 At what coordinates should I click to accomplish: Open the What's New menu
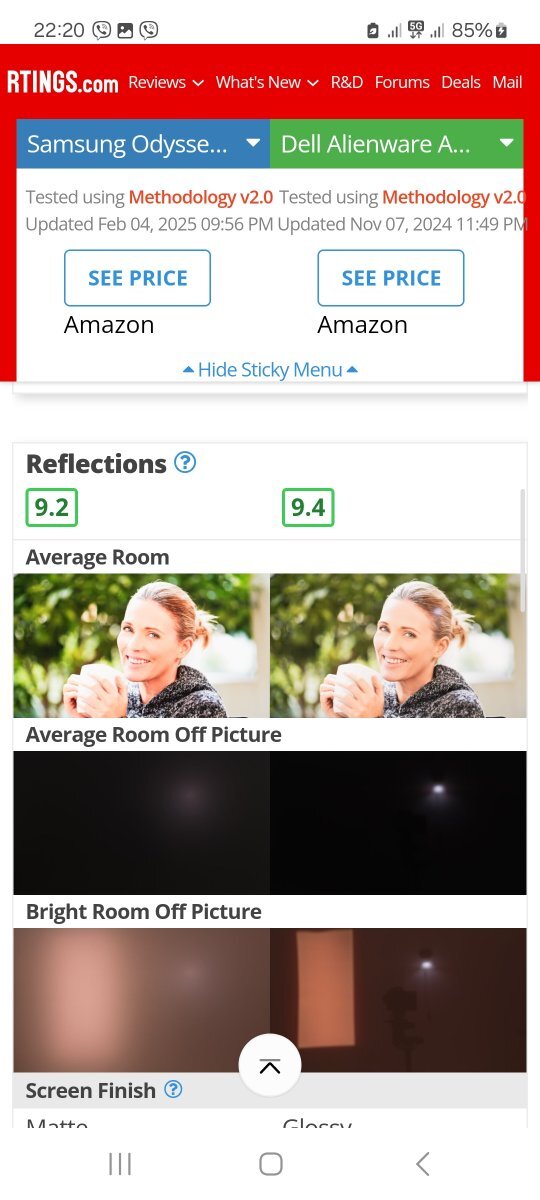pyautogui.click(x=267, y=82)
